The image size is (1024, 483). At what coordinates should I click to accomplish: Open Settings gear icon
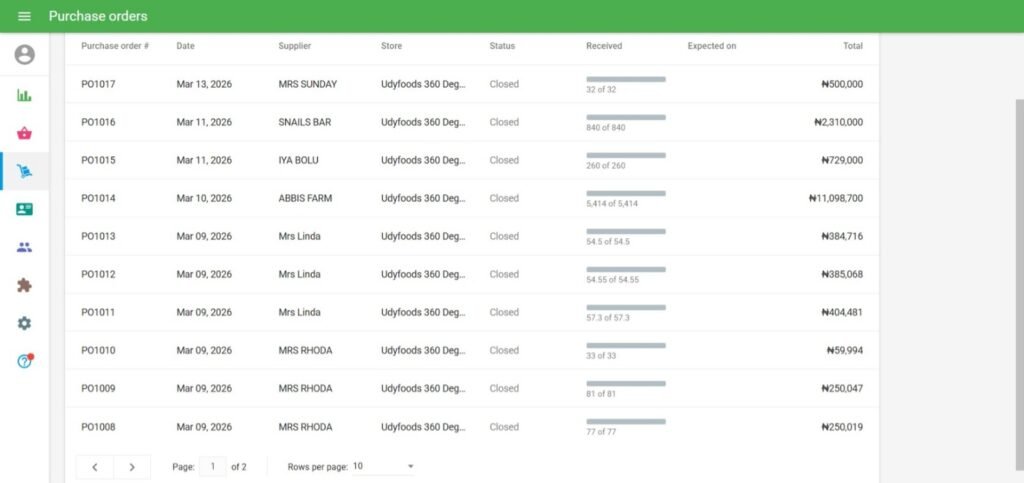click(x=24, y=323)
